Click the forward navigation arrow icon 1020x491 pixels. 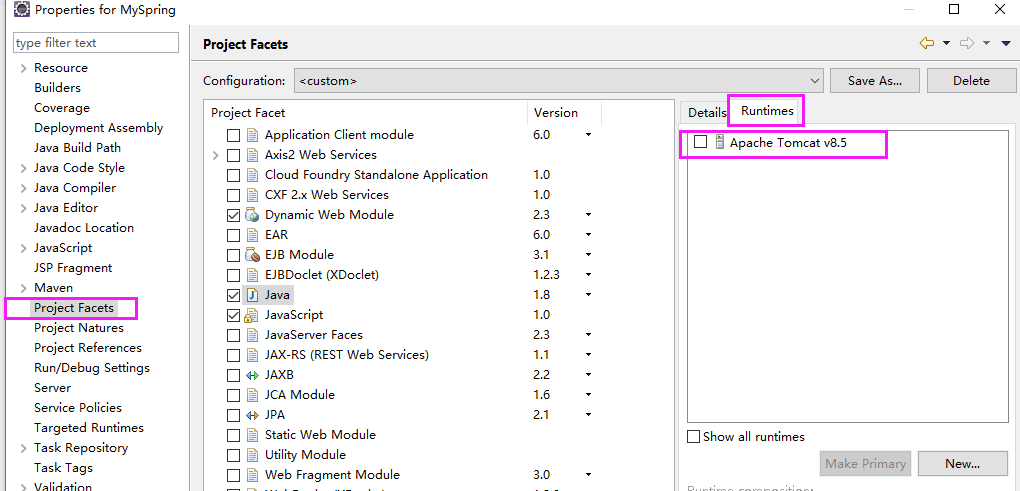(x=967, y=43)
